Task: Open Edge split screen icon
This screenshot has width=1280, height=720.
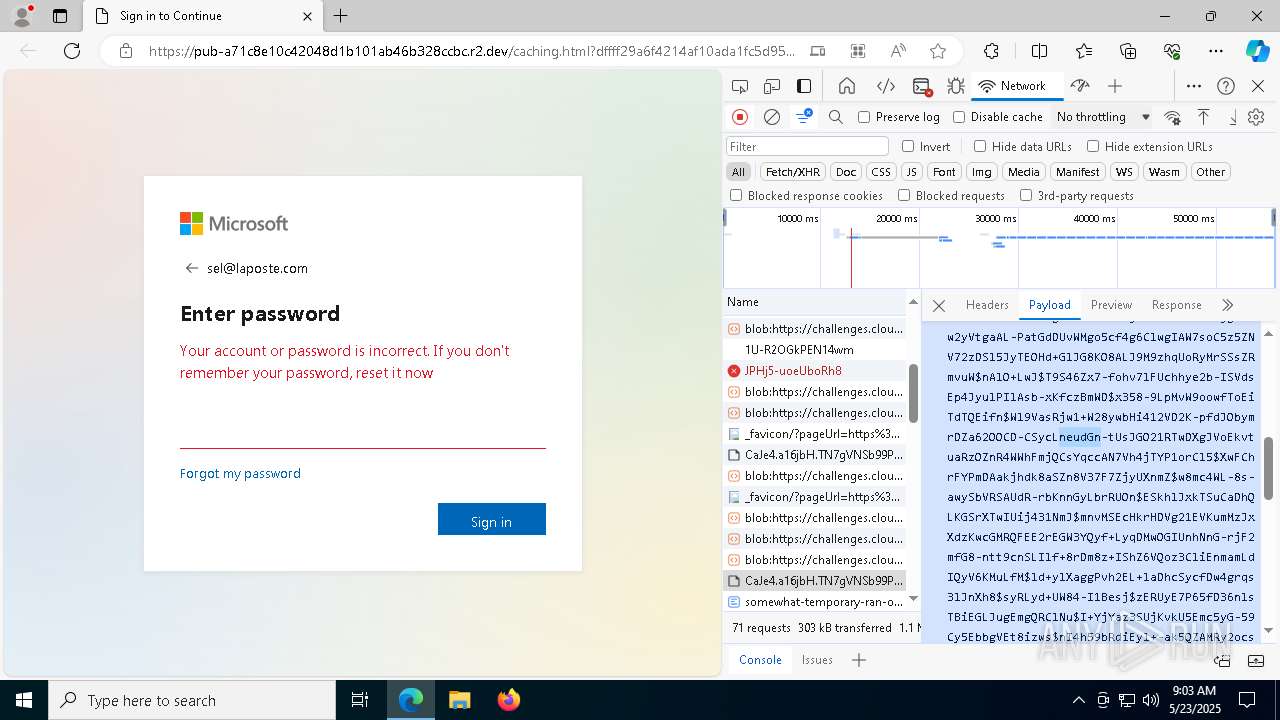Action: tap(1039, 51)
